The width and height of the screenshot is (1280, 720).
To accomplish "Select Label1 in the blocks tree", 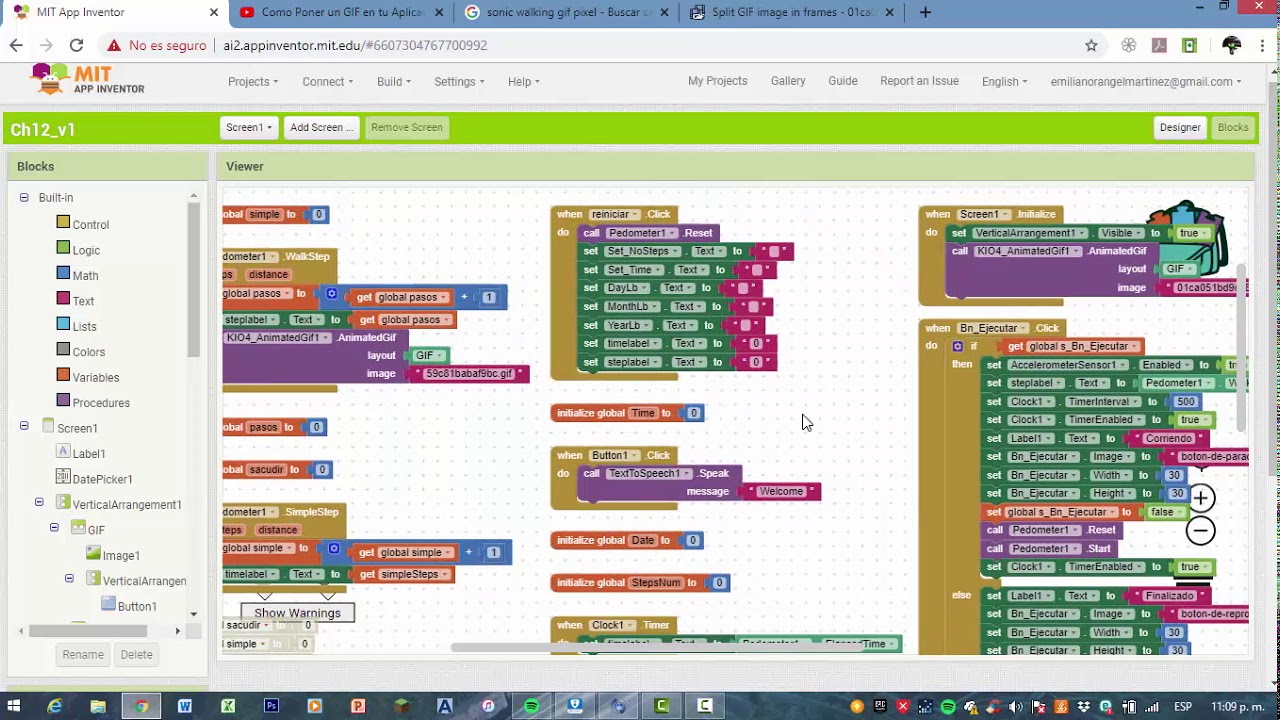I will click(x=89, y=454).
